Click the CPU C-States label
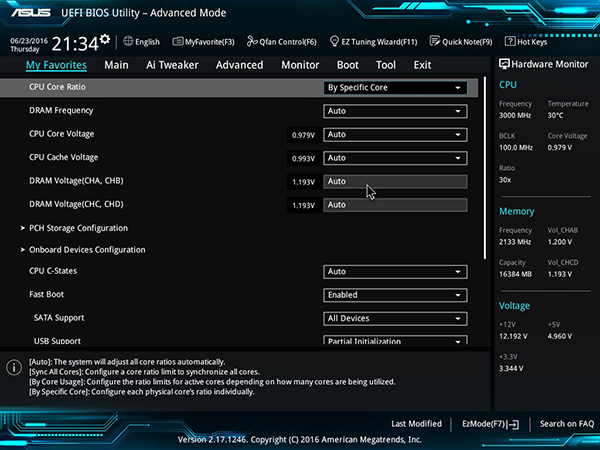This screenshot has width=600, height=450. [53, 271]
